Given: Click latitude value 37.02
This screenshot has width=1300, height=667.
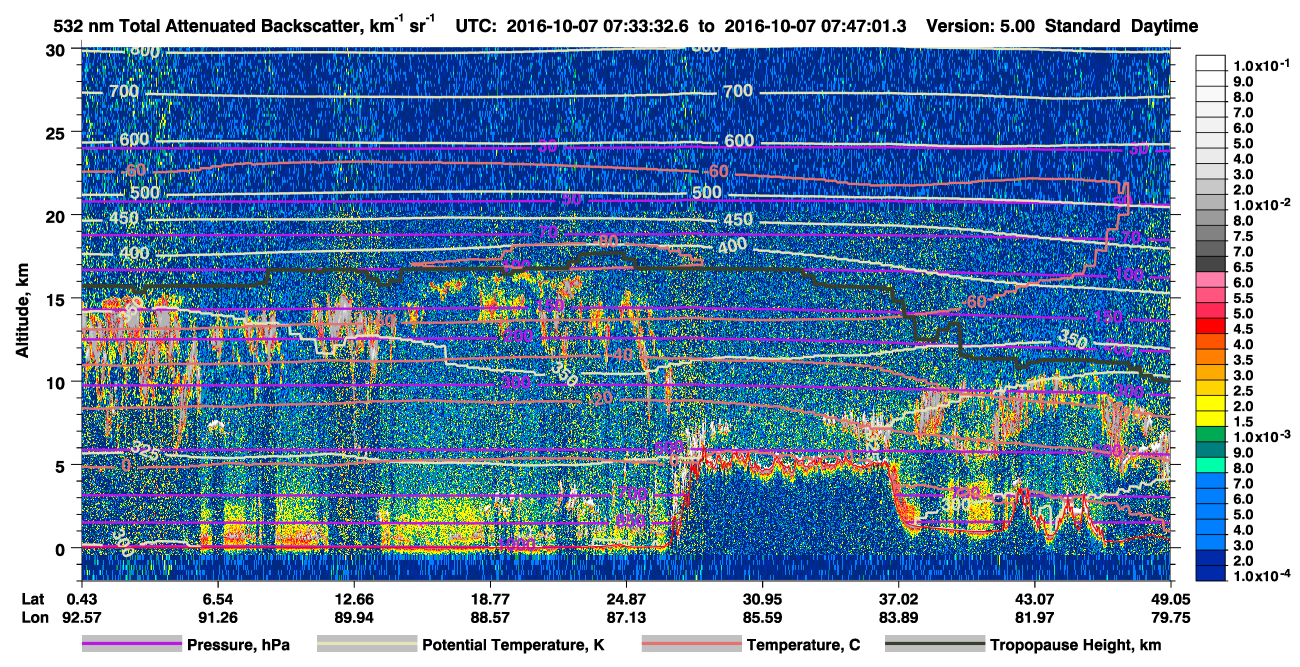Looking at the screenshot, I should [x=898, y=598].
